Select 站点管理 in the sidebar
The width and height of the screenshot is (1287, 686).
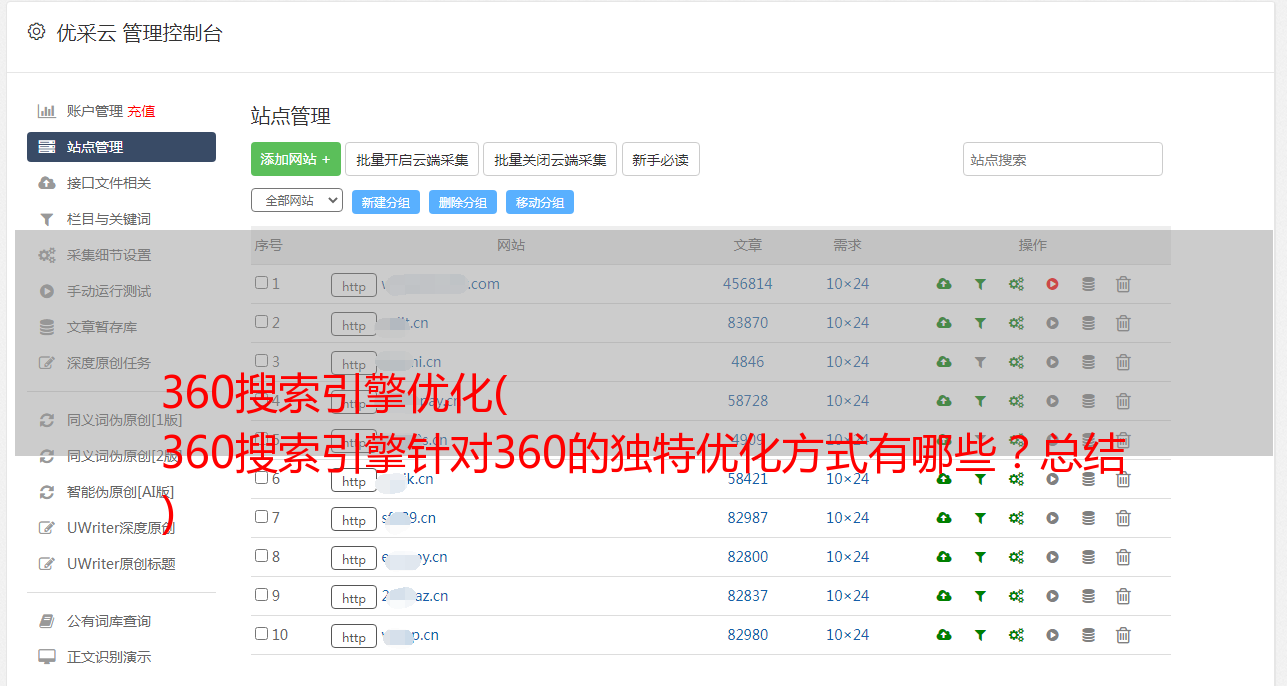tap(121, 147)
